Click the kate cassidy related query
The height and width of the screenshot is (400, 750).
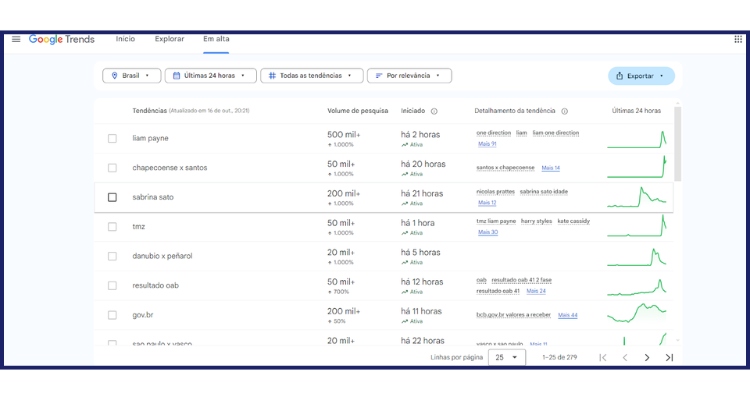[x=574, y=222]
